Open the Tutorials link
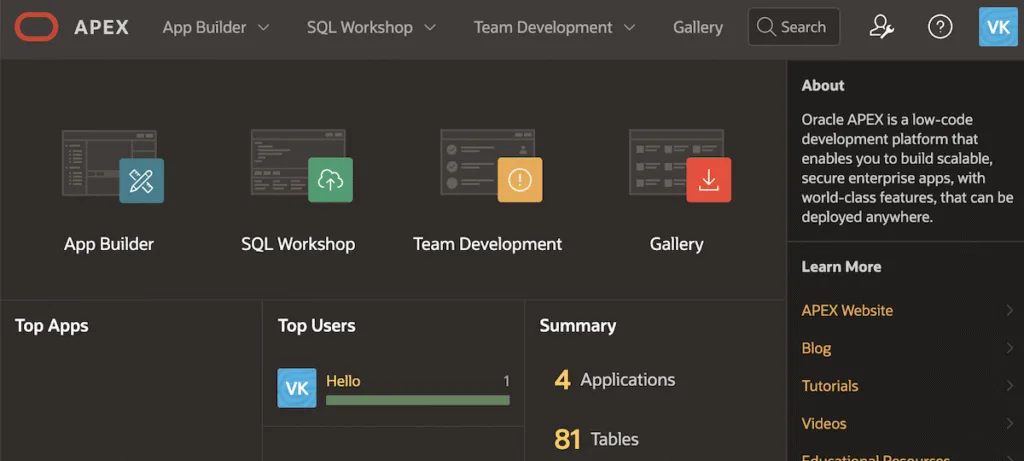Image resolution: width=1024 pixels, height=461 pixels. coord(830,386)
